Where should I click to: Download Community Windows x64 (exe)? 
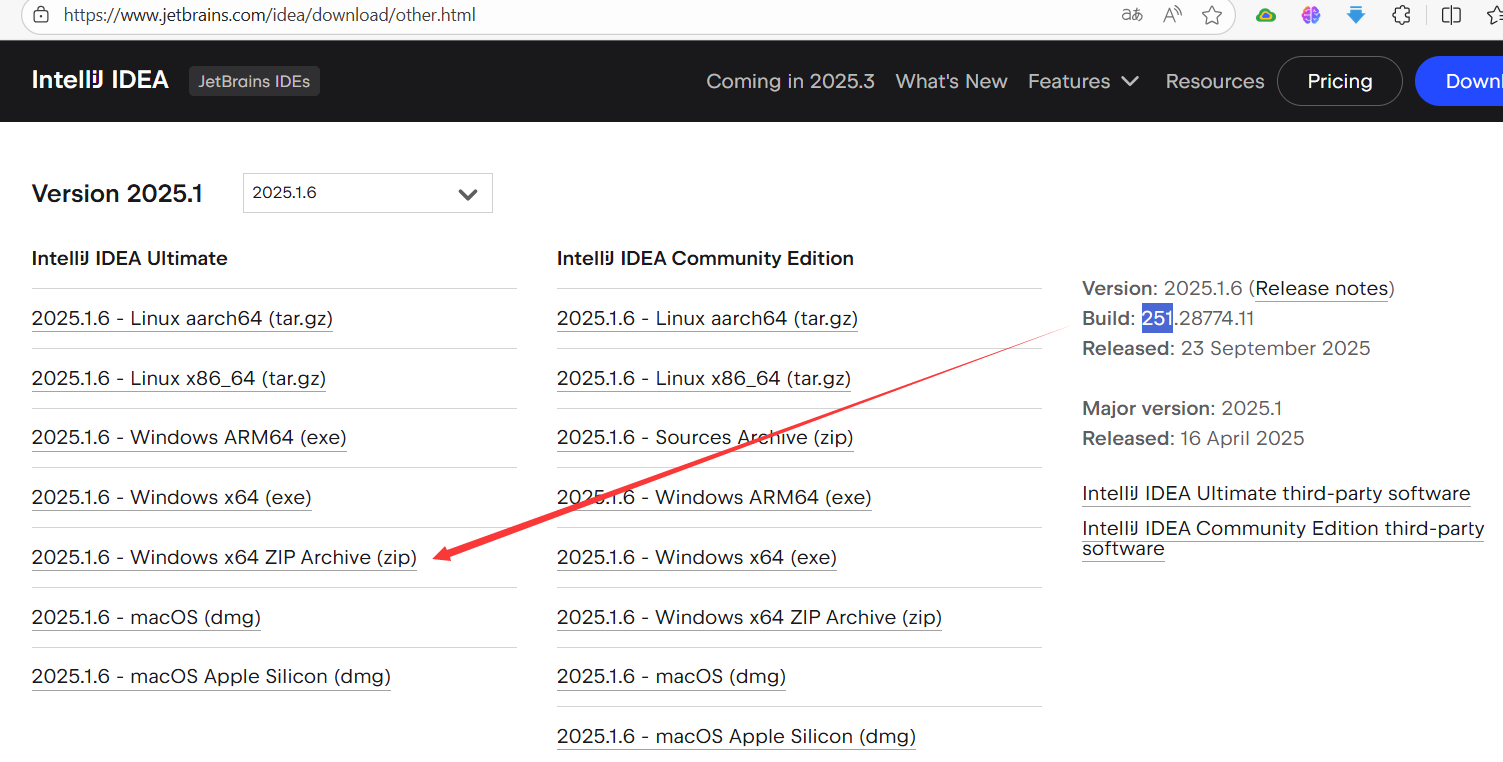pos(697,557)
